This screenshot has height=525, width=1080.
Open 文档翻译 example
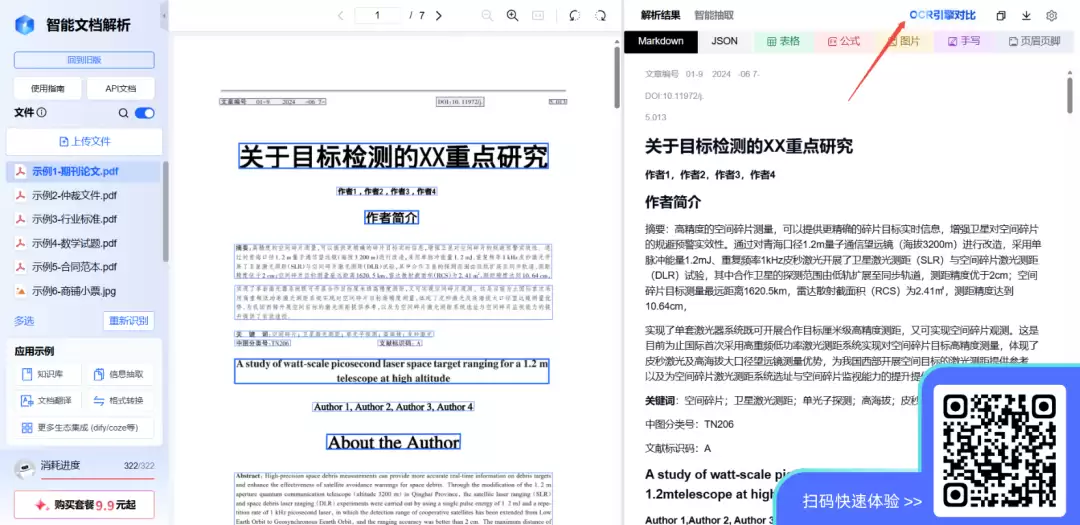coord(46,400)
